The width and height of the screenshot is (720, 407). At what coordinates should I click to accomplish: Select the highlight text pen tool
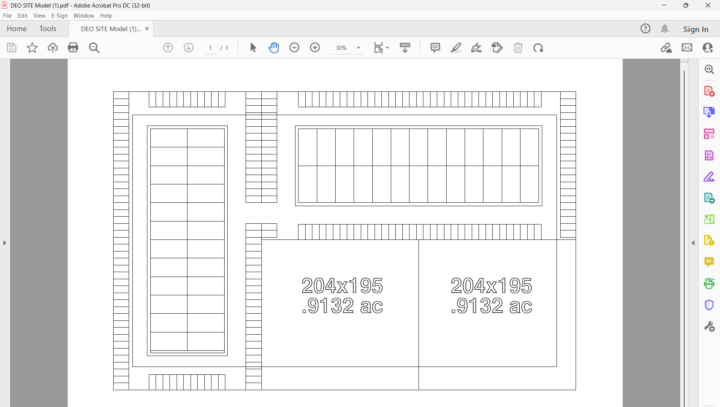click(456, 48)
